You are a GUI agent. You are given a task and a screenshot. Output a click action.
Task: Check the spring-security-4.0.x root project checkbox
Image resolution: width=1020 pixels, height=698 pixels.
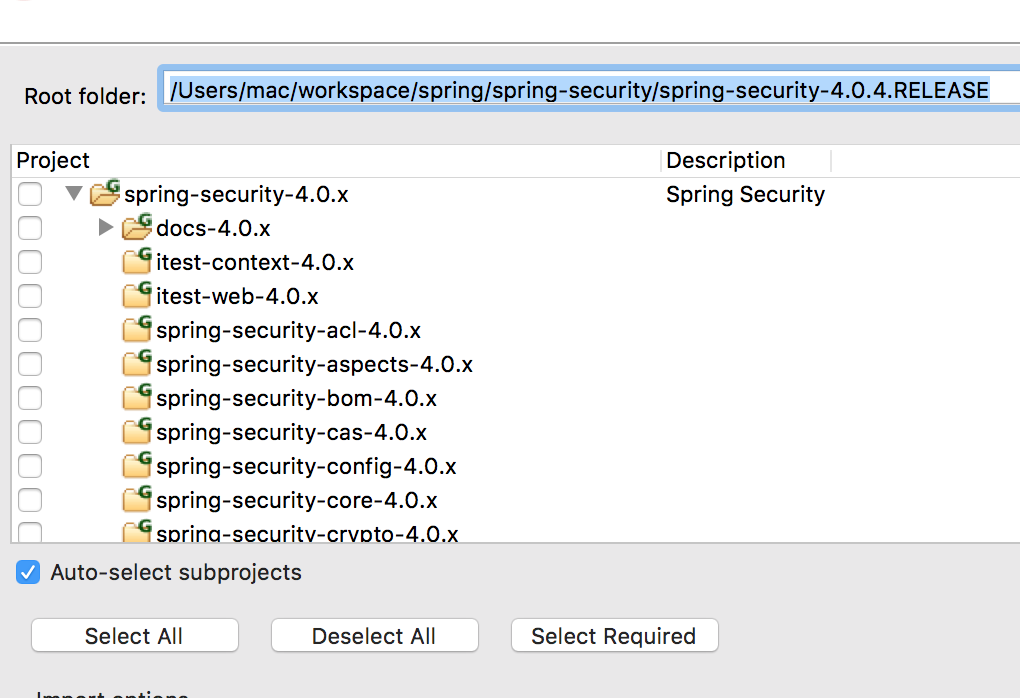coord(30,194)
